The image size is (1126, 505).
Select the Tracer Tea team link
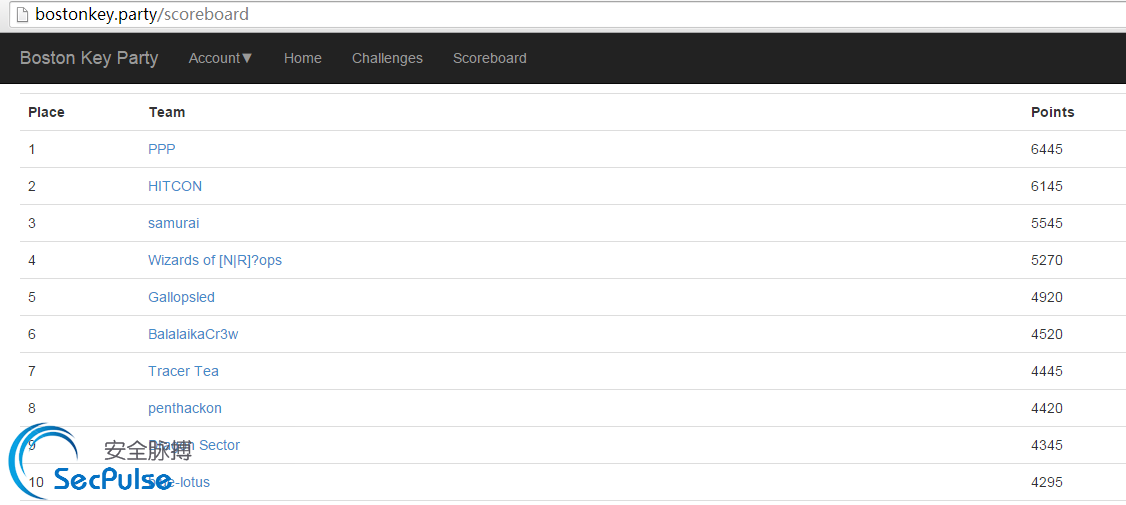(183, 371)
